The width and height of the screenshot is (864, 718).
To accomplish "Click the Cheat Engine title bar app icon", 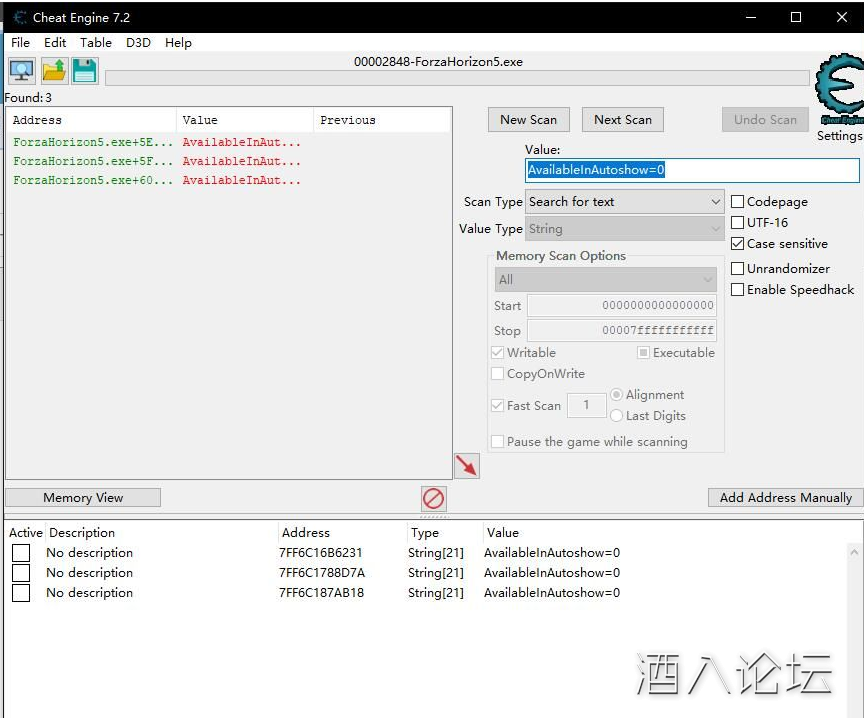I will point(20,18).
